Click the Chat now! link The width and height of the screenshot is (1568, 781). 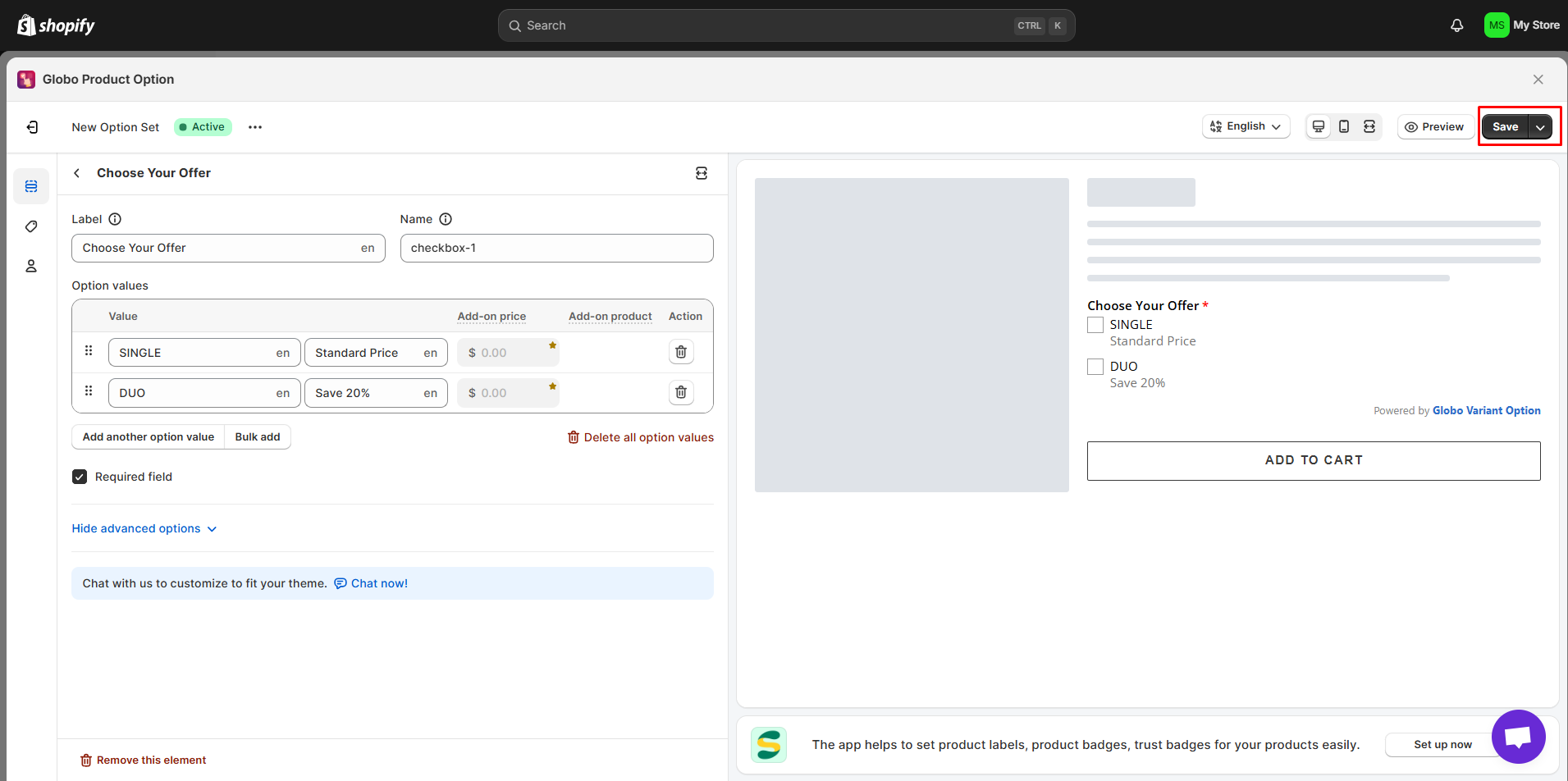378,583
